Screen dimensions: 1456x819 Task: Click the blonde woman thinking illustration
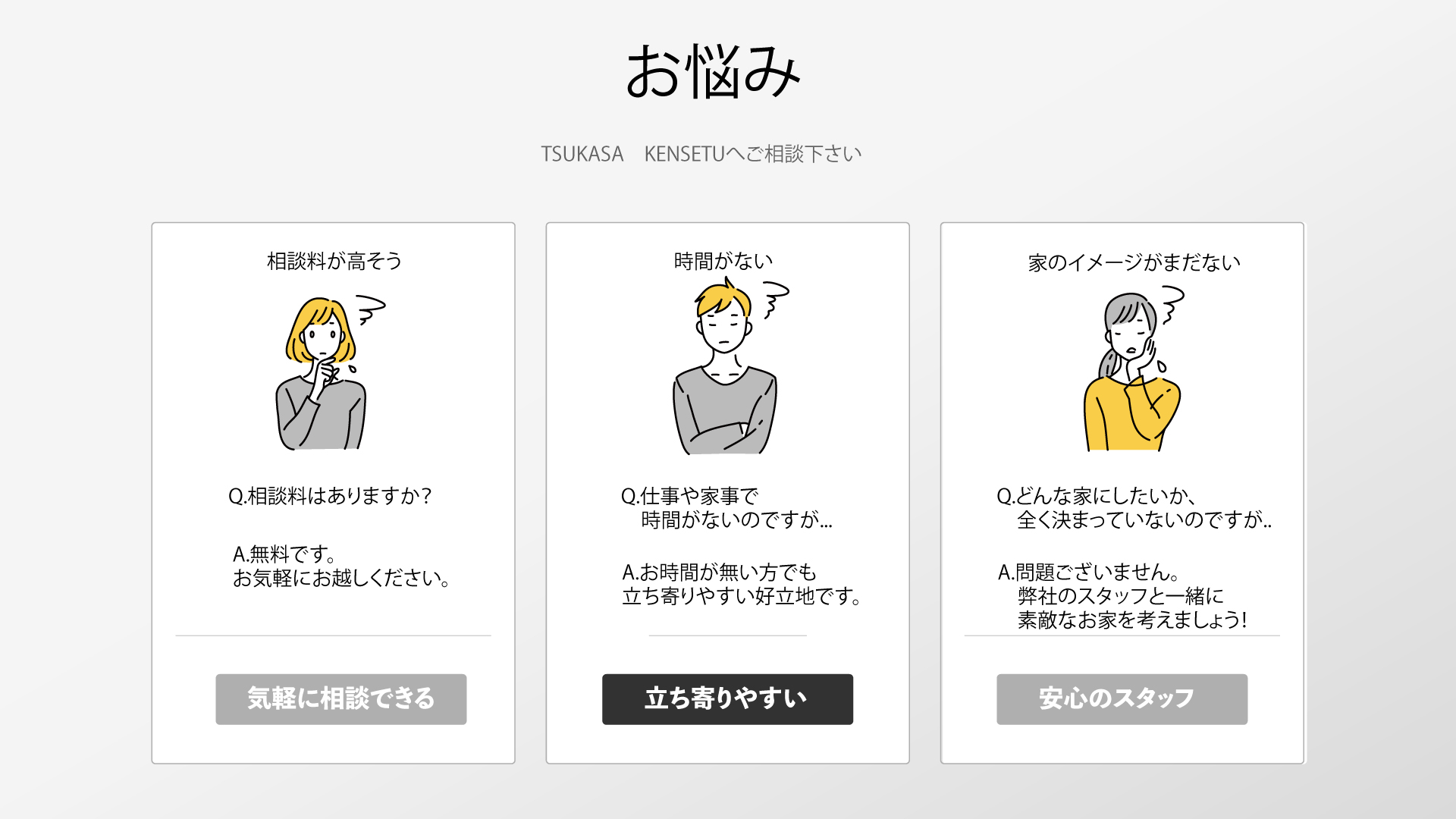pos(322,373)
